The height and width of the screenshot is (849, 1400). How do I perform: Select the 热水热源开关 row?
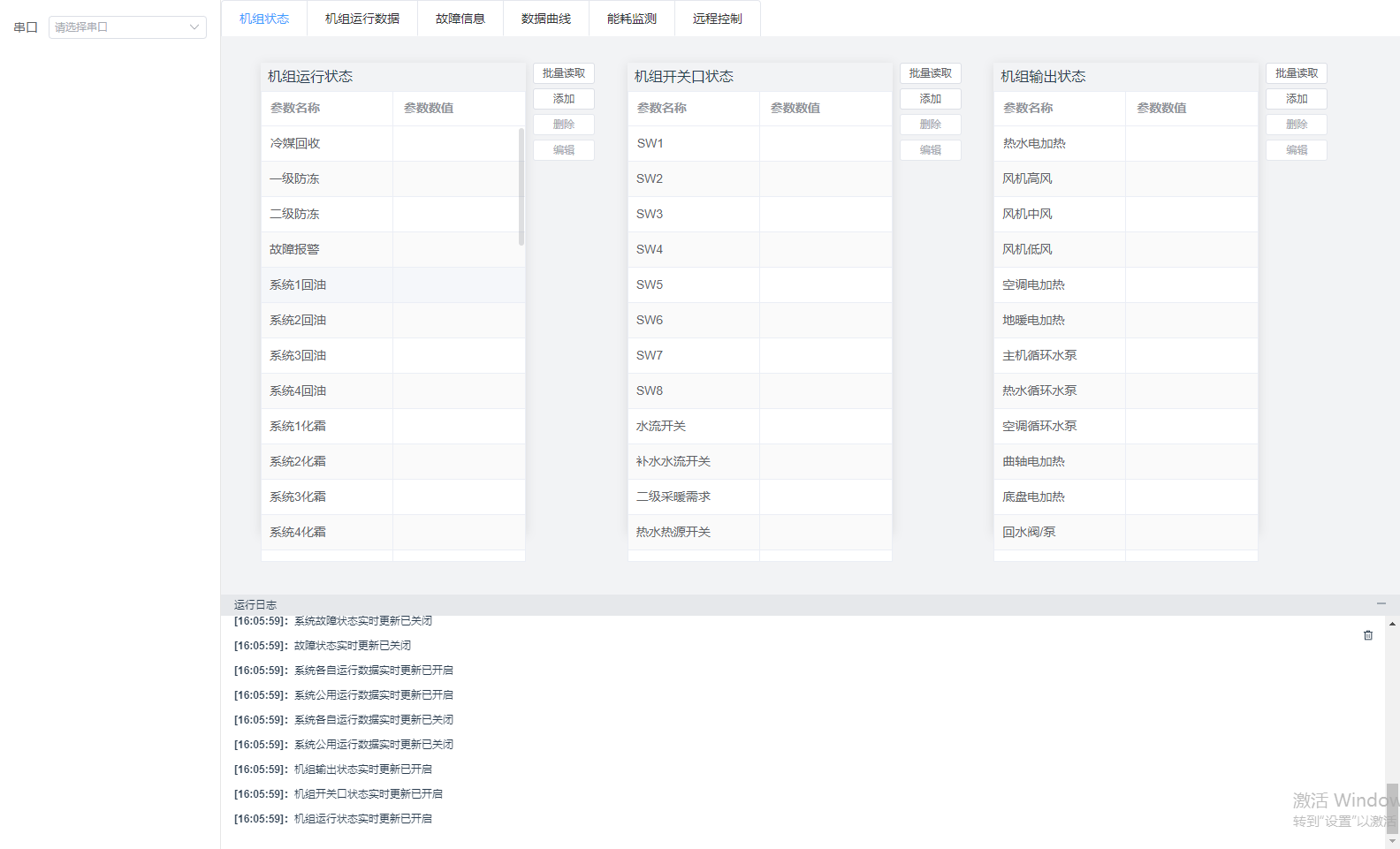(760, 532)
